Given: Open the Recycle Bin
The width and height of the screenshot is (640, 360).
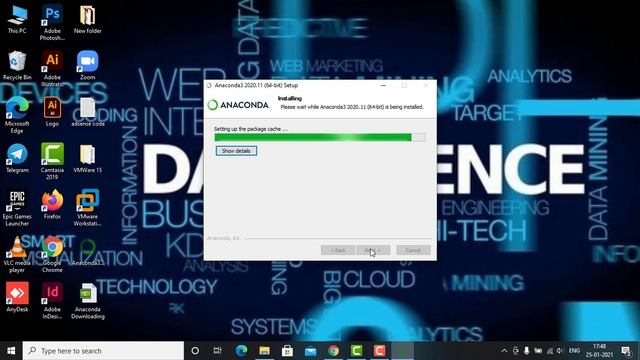Looking at the screenshot, I should 17,65.
